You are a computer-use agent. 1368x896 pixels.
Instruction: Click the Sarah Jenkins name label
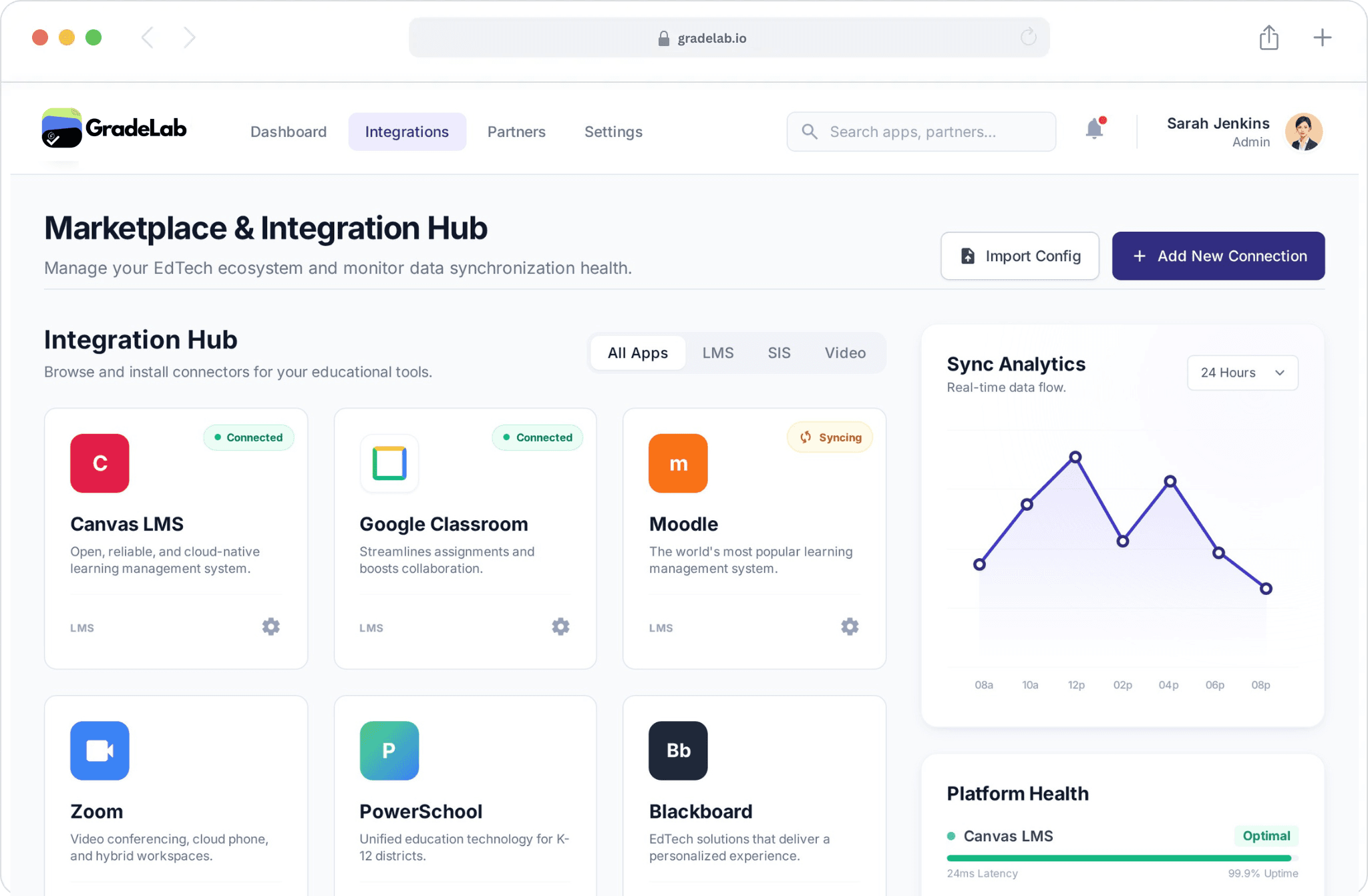point(1218,124)
